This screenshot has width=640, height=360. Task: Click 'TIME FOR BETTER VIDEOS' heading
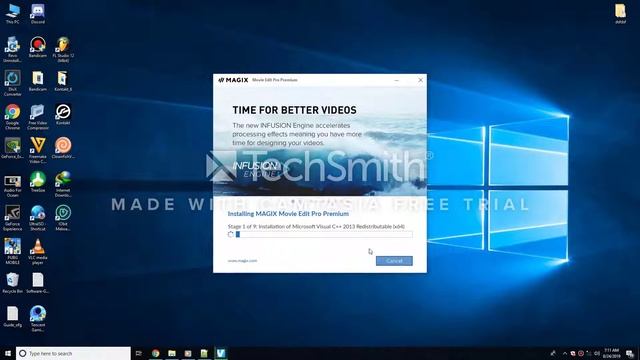pos(294,110)
